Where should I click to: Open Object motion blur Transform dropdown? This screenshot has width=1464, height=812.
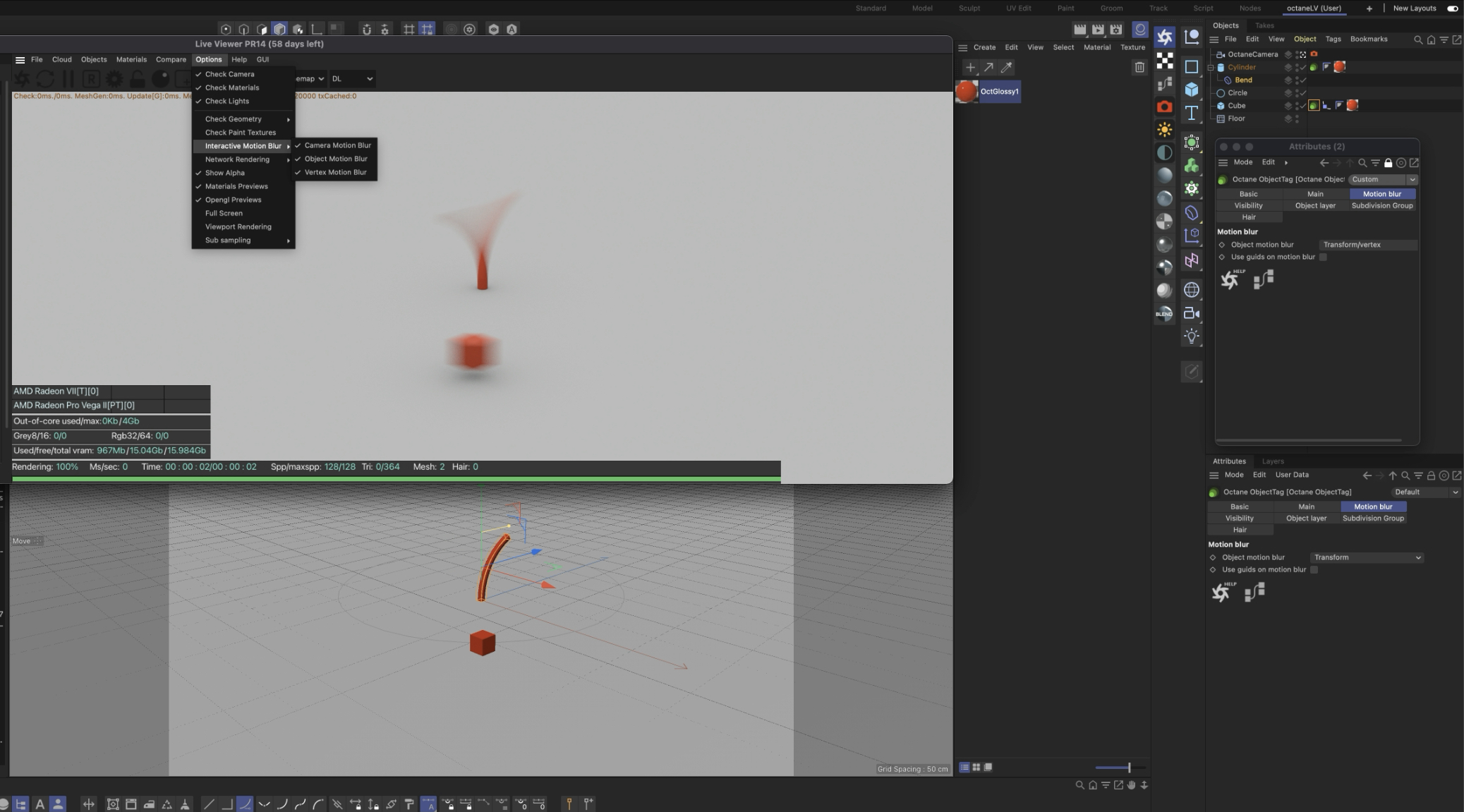click(x=1367, y=557)
